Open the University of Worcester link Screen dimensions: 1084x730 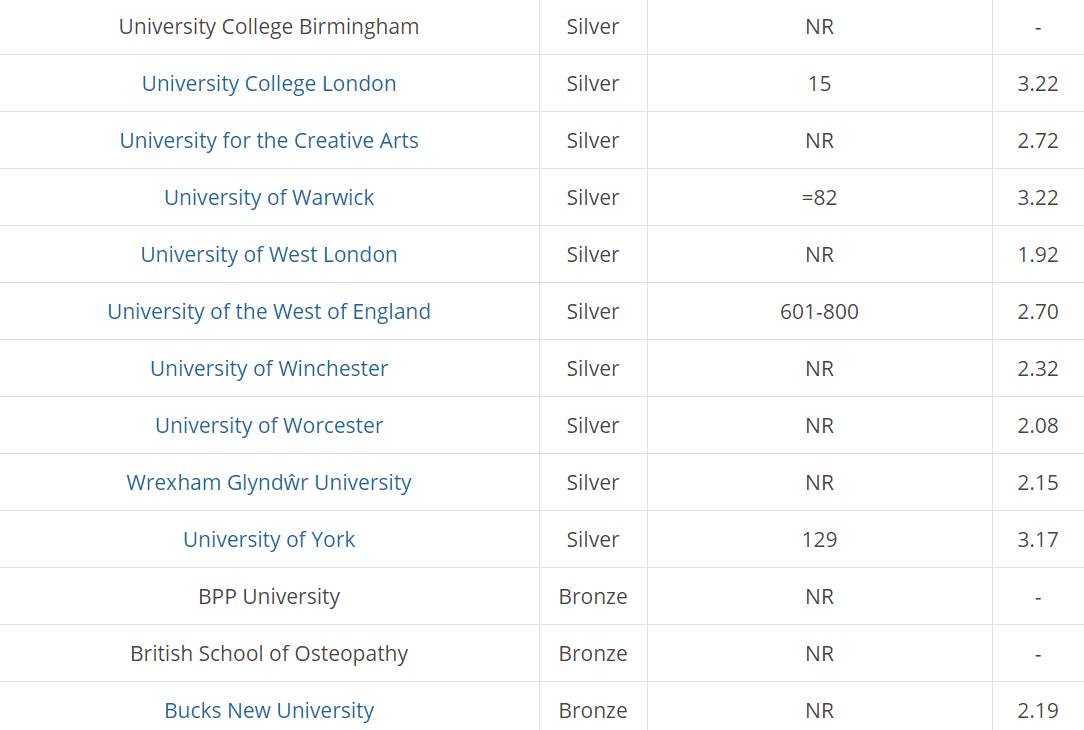tap(269, 426)
